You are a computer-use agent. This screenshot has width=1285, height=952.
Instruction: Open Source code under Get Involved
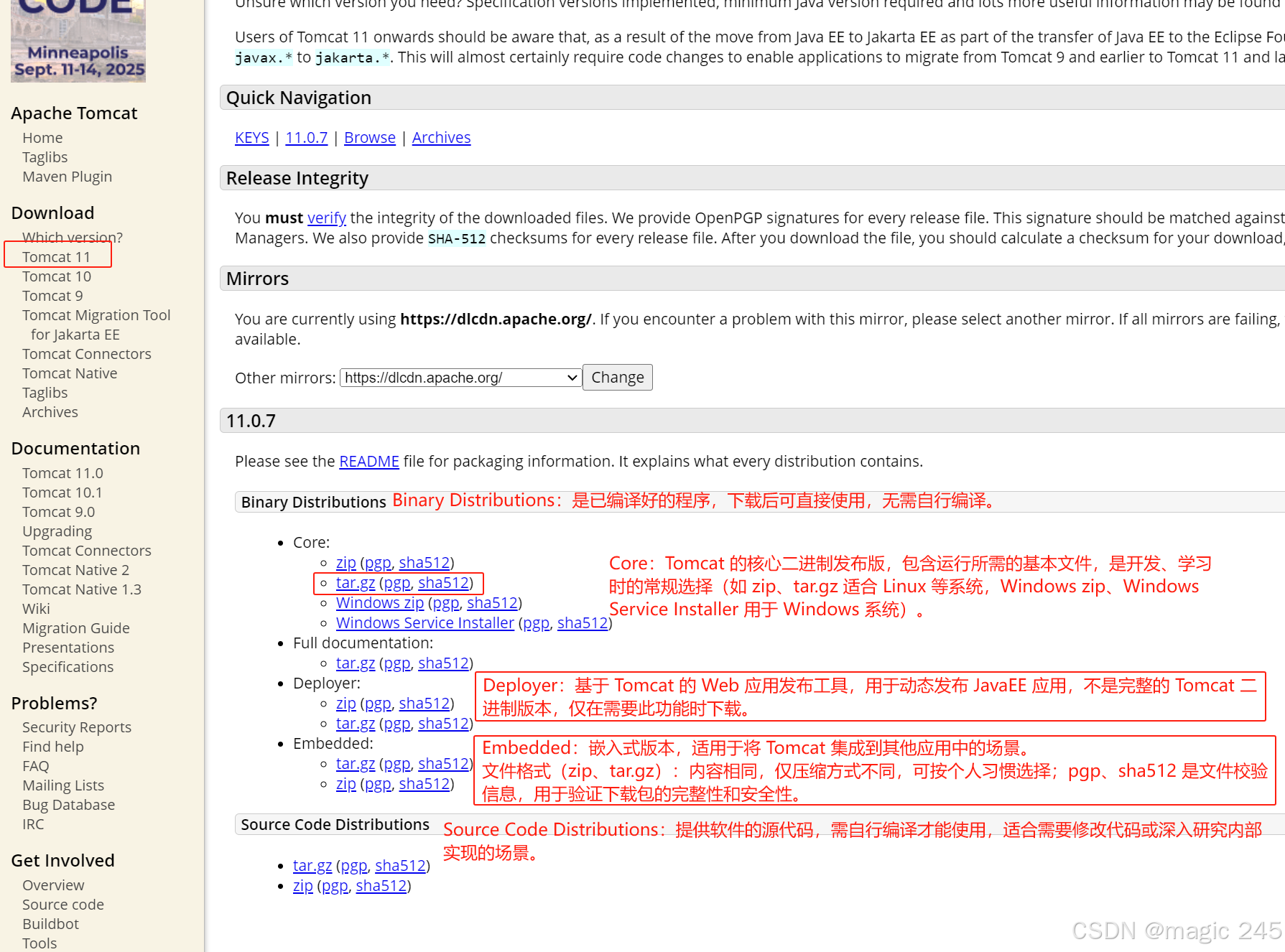pos(63,905)
